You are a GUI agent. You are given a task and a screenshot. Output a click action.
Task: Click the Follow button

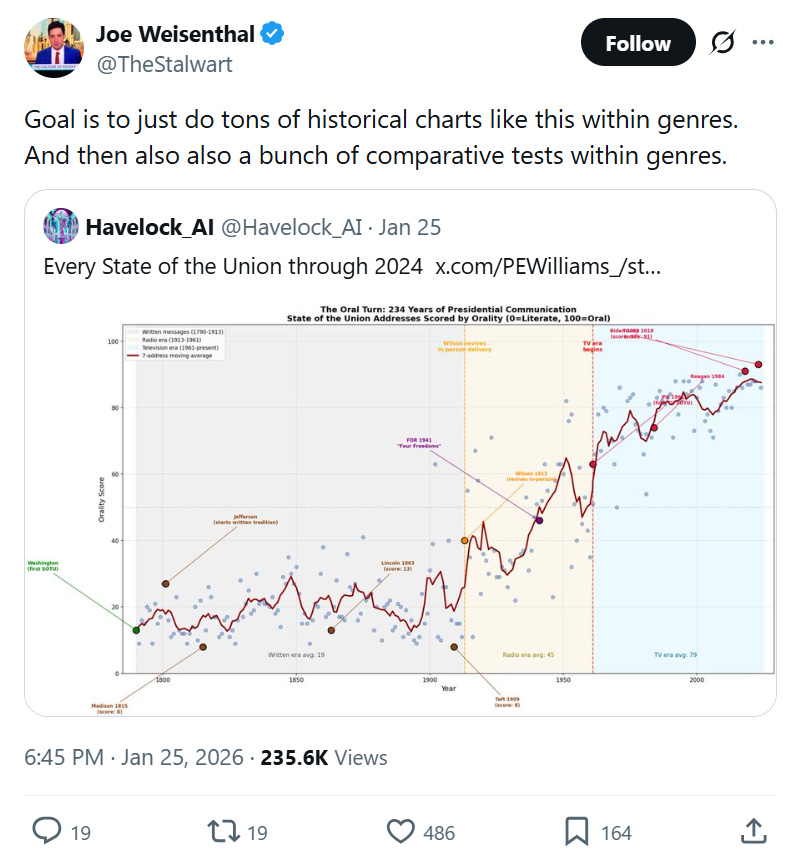tap(638, 43)
